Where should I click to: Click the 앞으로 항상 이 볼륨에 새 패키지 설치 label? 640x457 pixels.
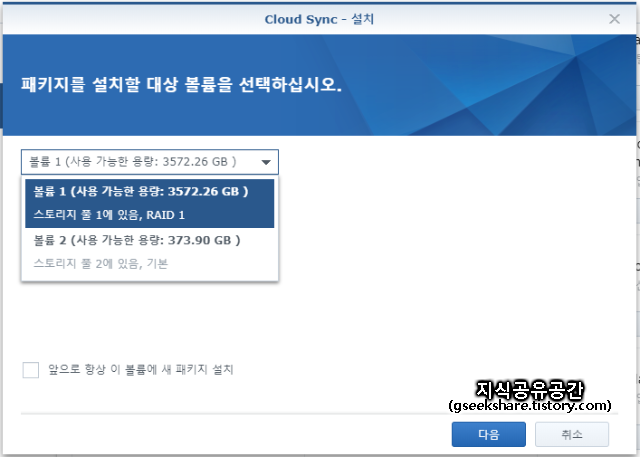(x=141, y=370)
